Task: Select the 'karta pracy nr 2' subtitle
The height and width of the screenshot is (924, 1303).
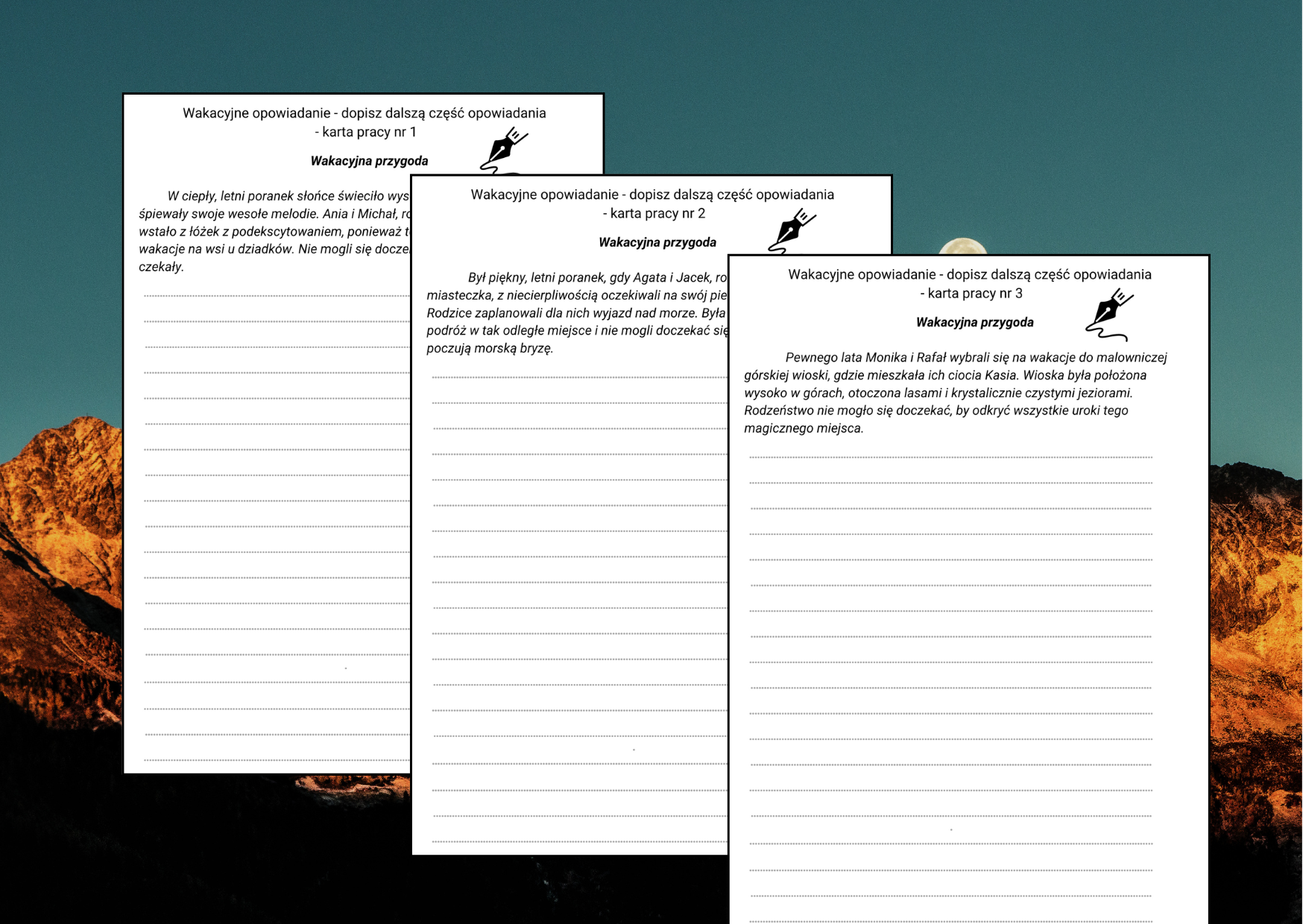Action: (x=654, y=213)
